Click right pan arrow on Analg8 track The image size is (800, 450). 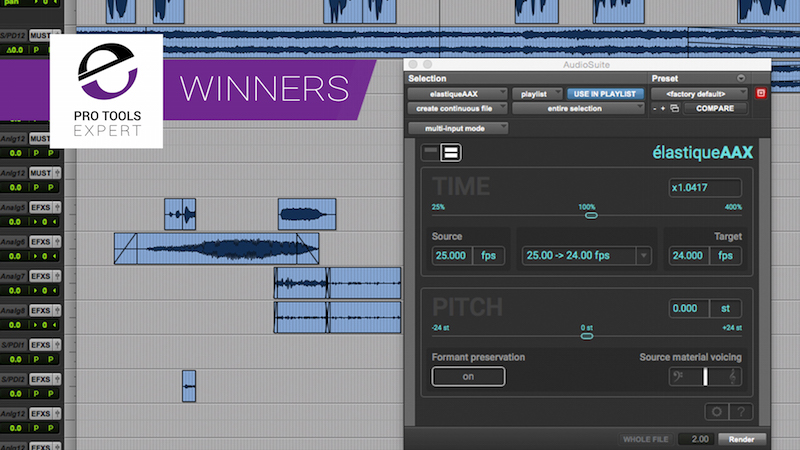coord(54,324)
